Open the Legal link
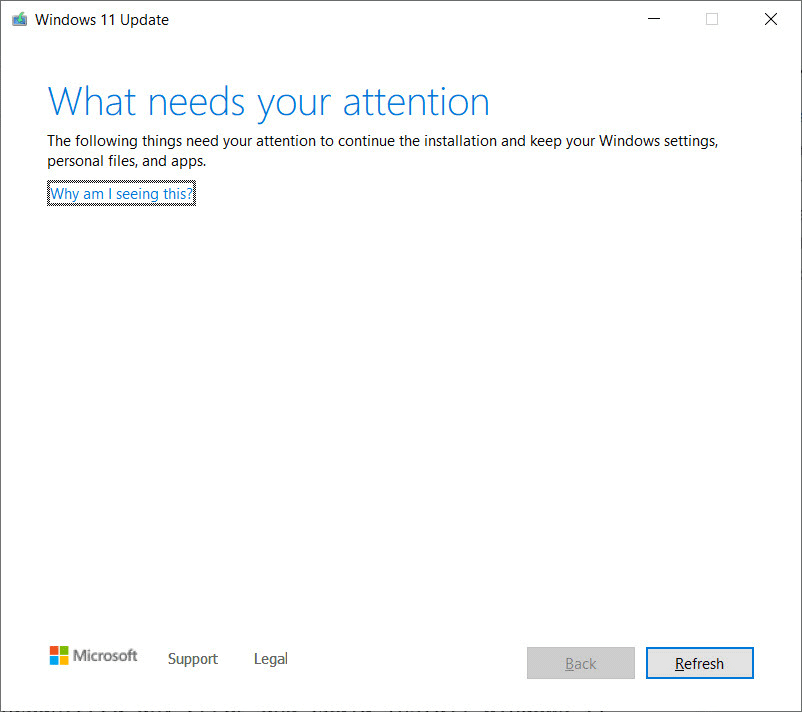This screenshot has width=802, height=712. pyautogui.click(x=271, y=658)
